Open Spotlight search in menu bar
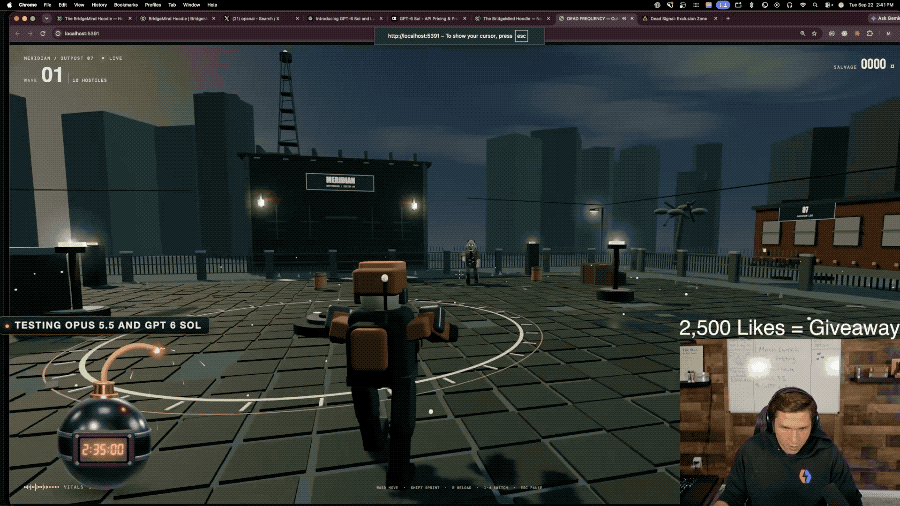 click(x=815, y=5)
